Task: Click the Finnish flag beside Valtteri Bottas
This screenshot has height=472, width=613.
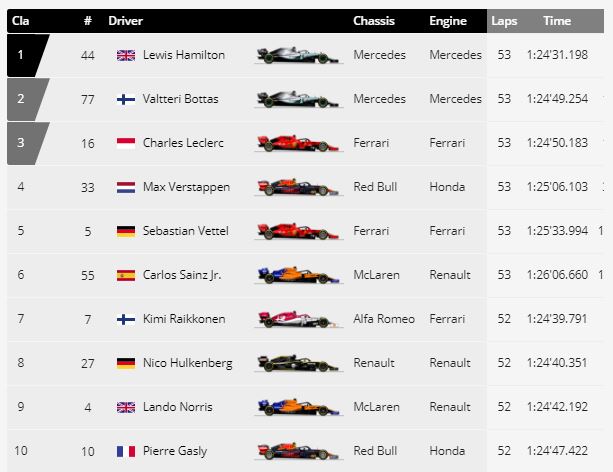Action: [127, 99]
